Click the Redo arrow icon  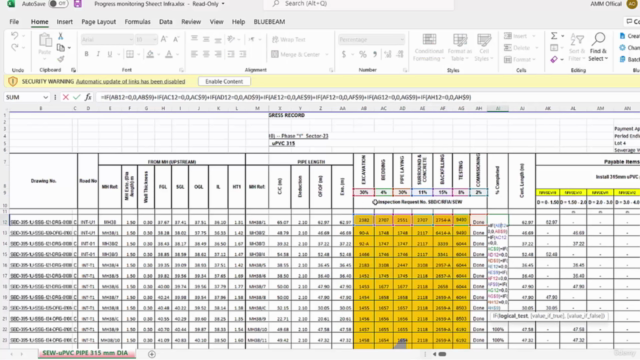pos(15,48)
